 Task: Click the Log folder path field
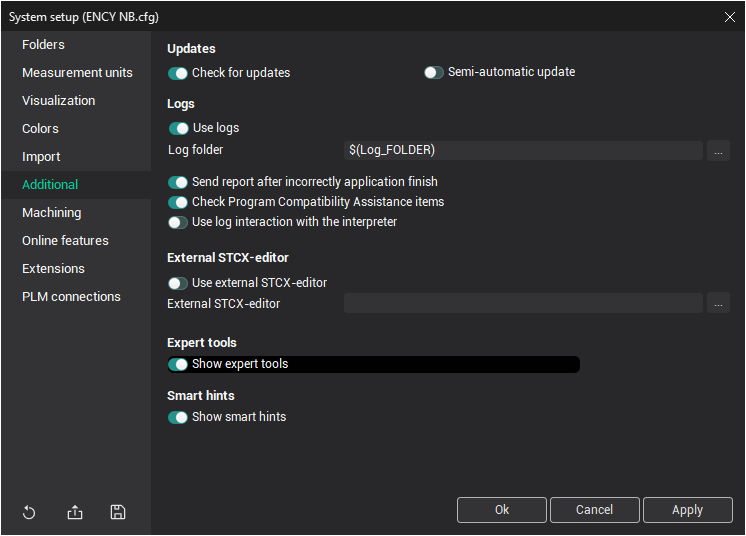tap(523, 150)
